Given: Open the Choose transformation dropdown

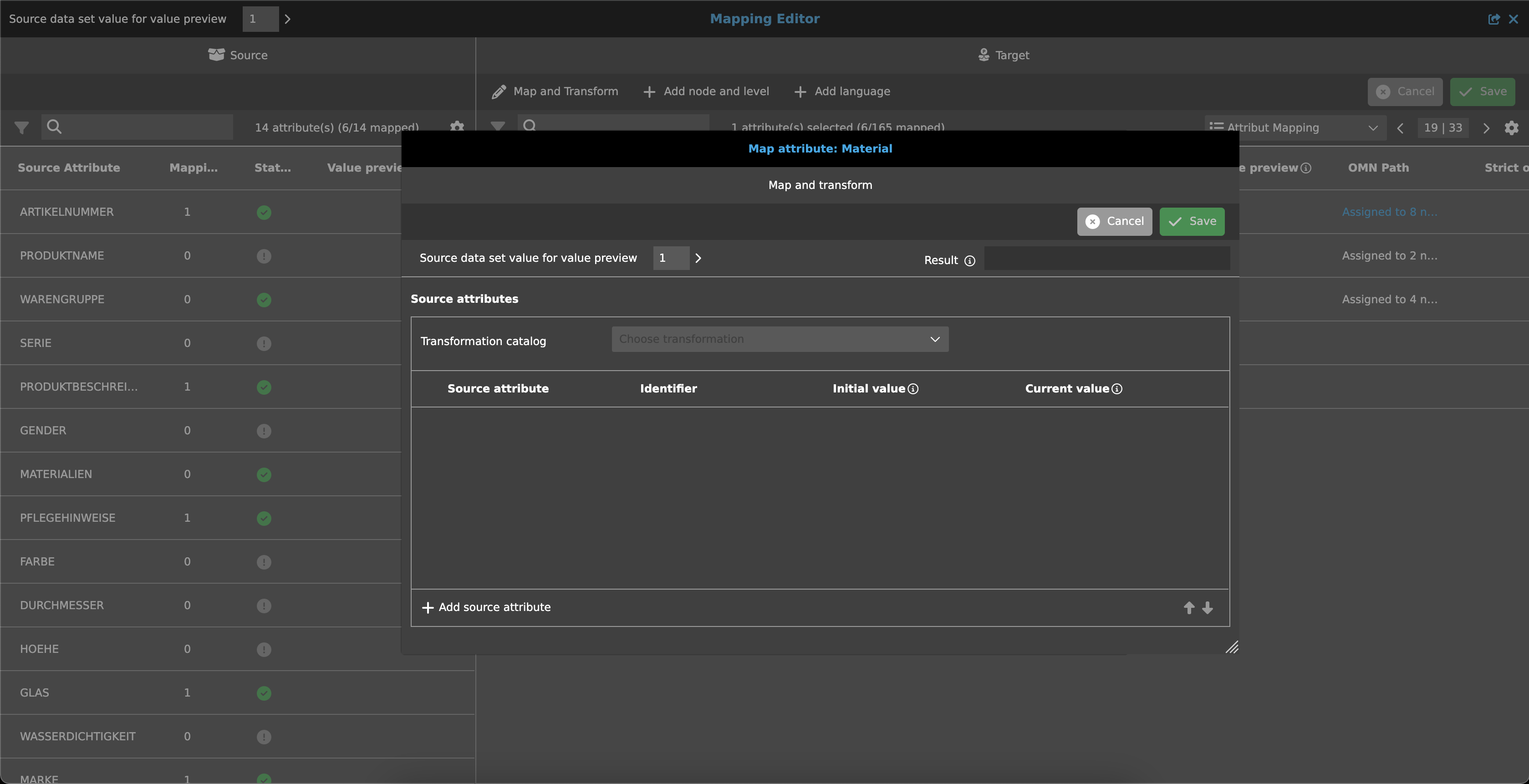Looking at the screenshot, I should click(780, 339).
